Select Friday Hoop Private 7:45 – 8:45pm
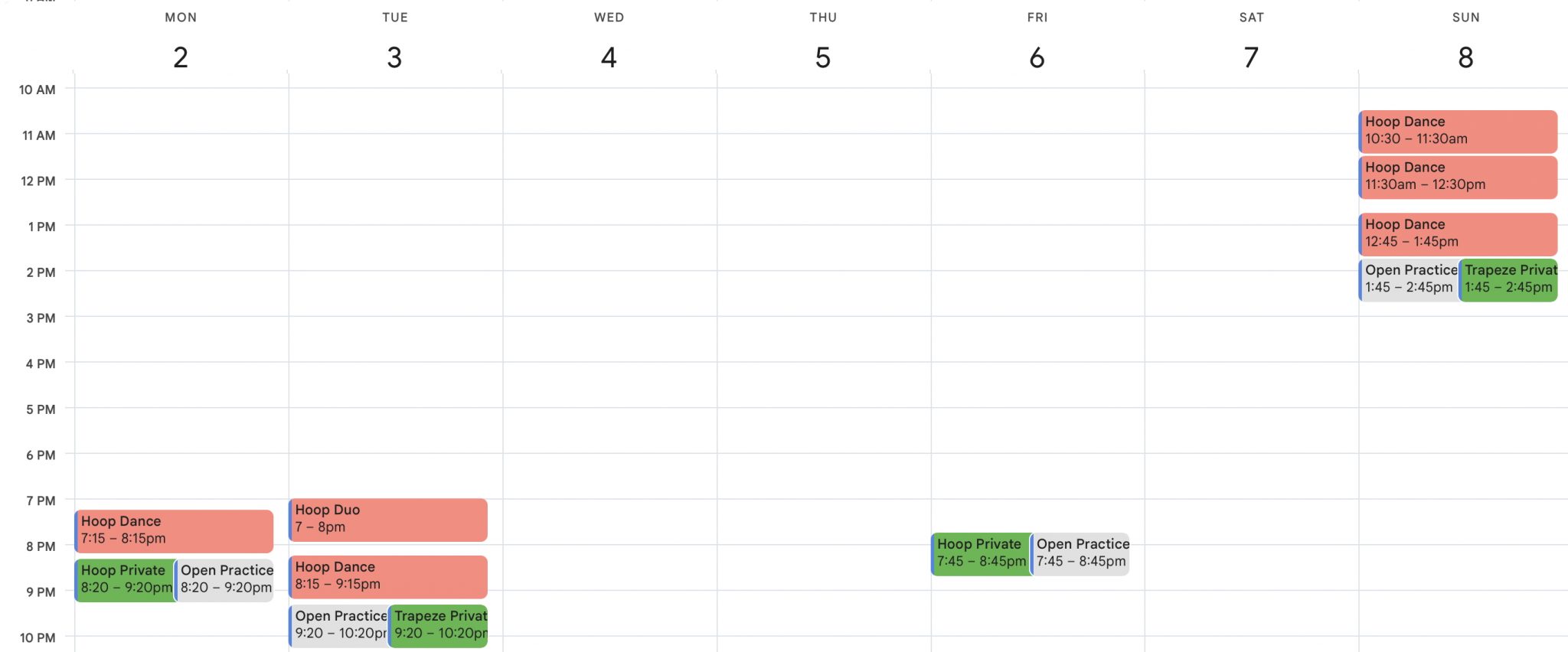Image resolution: width=1568 pixels, height=652 pixels. 981,554
